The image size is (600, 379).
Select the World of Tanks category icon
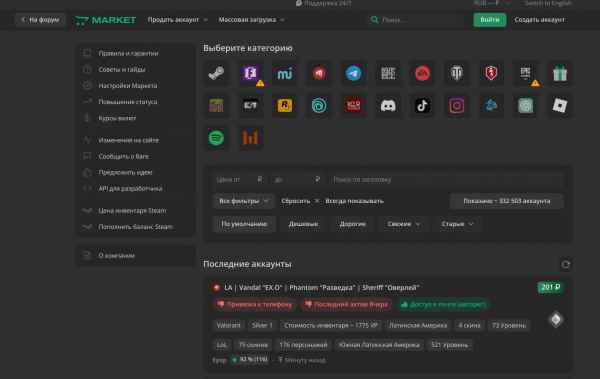coord(457,73)
